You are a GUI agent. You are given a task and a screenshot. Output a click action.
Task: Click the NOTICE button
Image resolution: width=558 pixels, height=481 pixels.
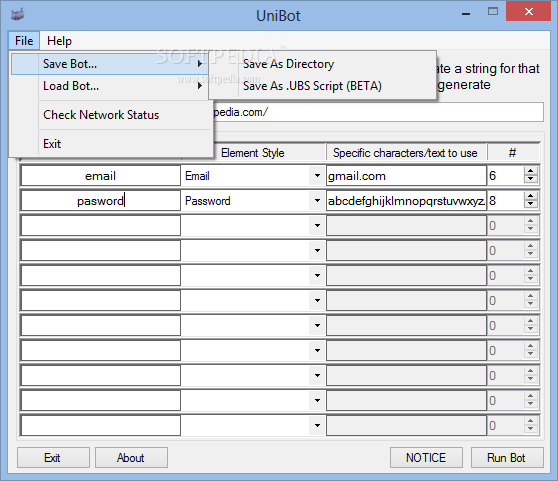coord(426,458)
